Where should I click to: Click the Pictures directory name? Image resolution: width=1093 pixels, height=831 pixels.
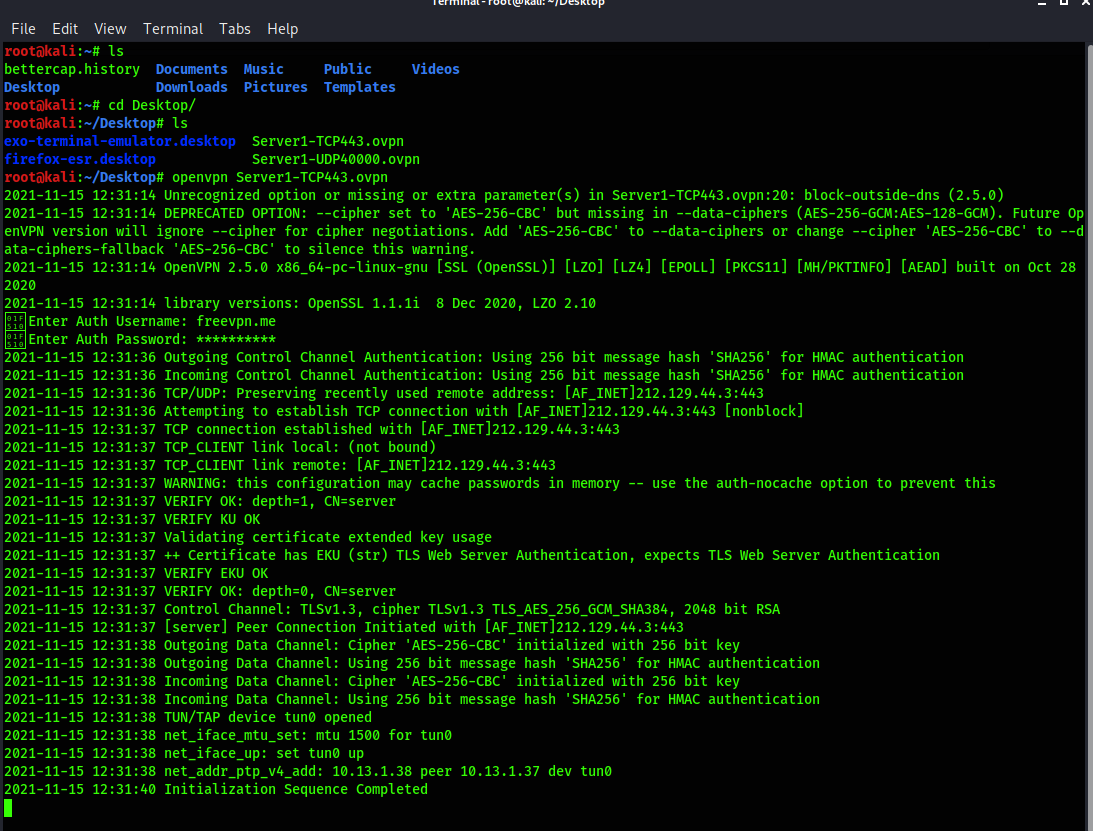tap(275, 87)
